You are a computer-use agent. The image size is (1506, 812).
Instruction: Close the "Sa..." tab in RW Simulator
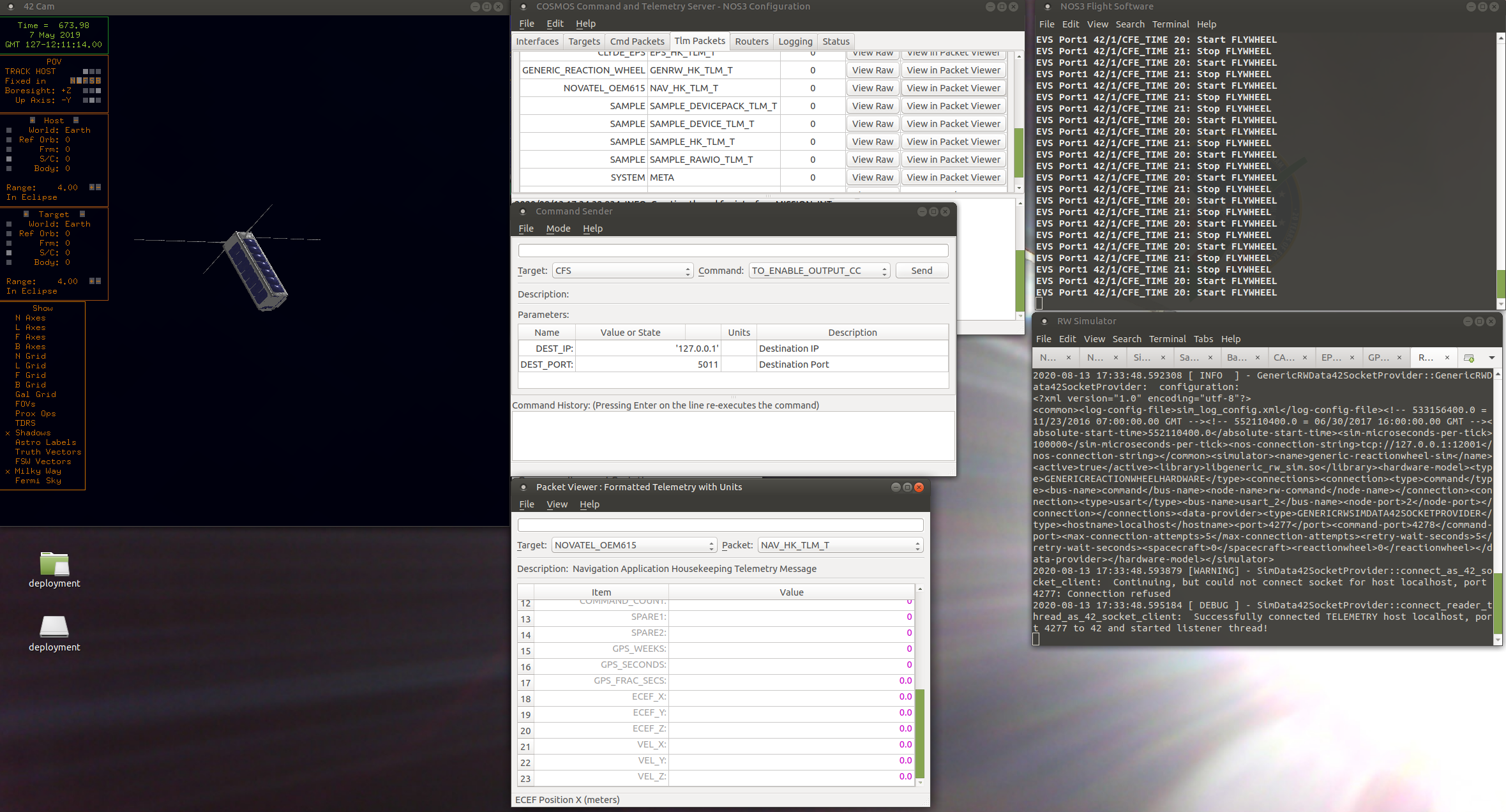(x=1210, y=357)
